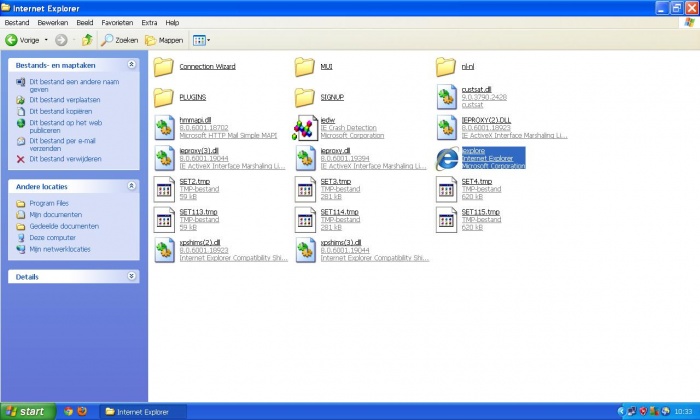Screen dimensions: 700x420
Task: Toggle the Mappen folders pane
Action: point(164,40)
